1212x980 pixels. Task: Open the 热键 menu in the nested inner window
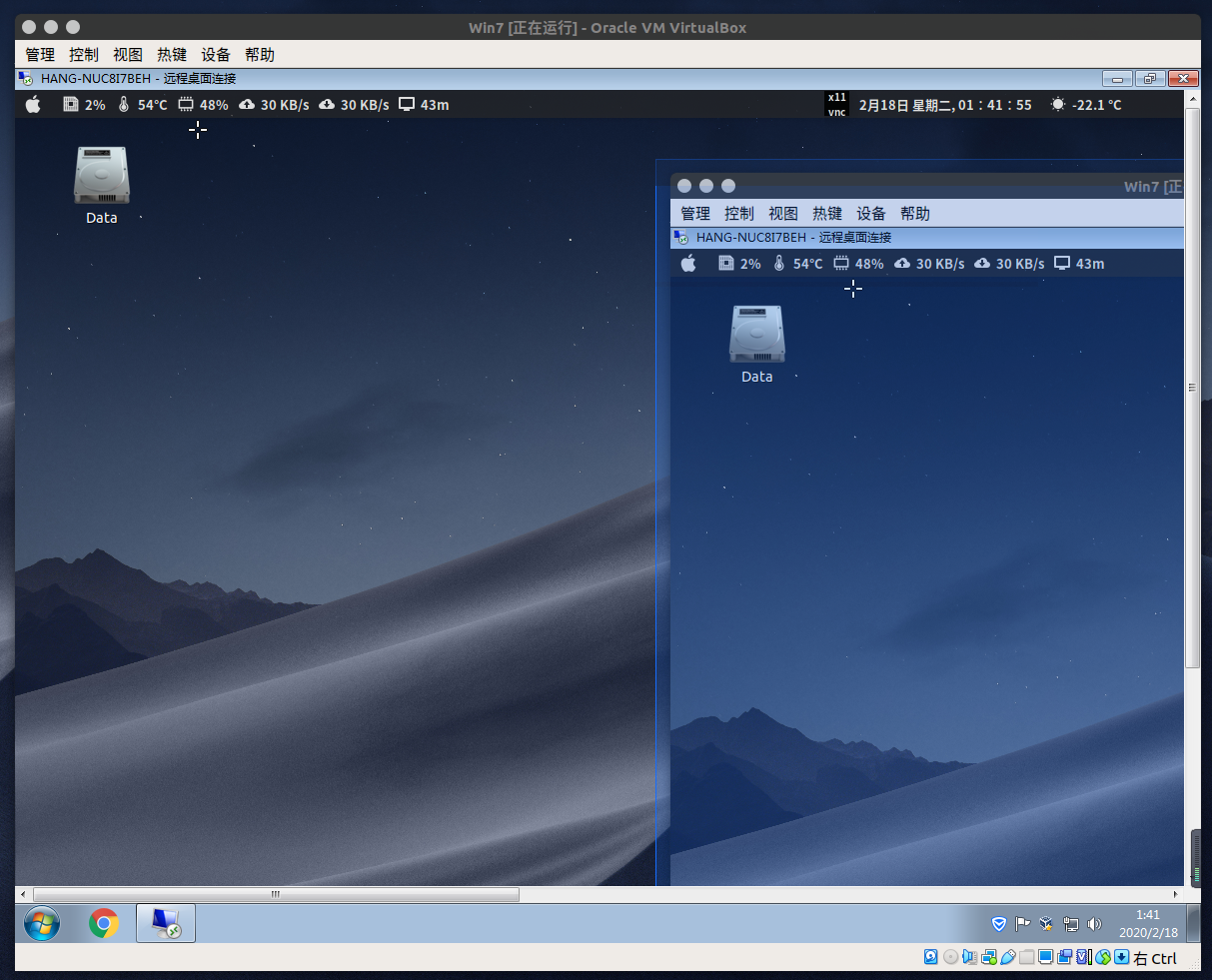click(x=827, y=214)
